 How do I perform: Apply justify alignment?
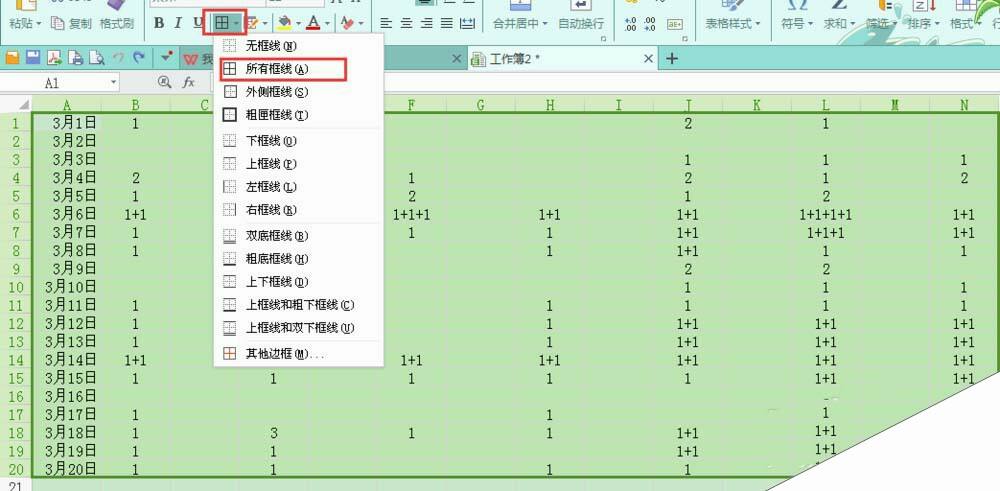pos(447,24)
